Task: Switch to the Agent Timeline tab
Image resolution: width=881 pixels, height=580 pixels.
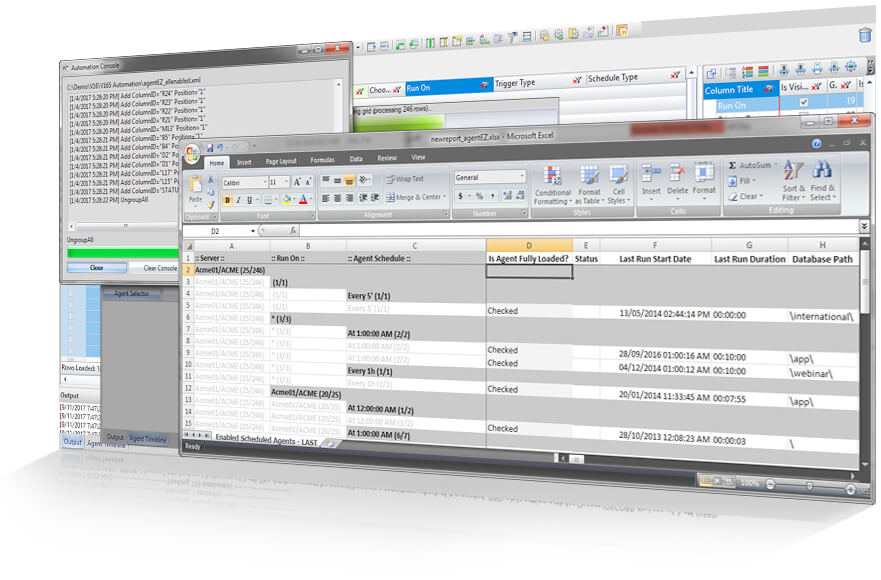Action: coord(148,439)
